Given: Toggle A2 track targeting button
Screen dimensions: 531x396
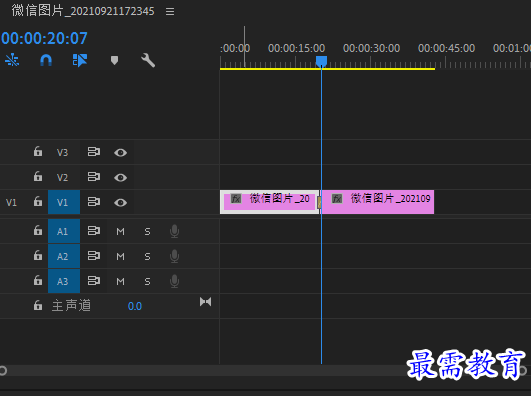Looking at the screenshot, I should point(64,256).
